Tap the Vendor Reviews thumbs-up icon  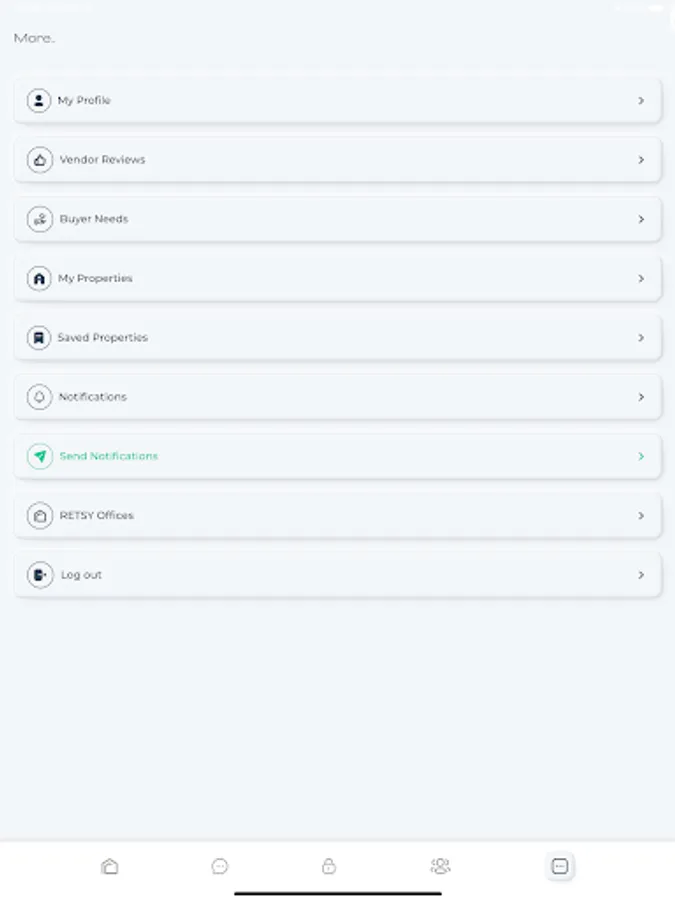click(40, 160)
